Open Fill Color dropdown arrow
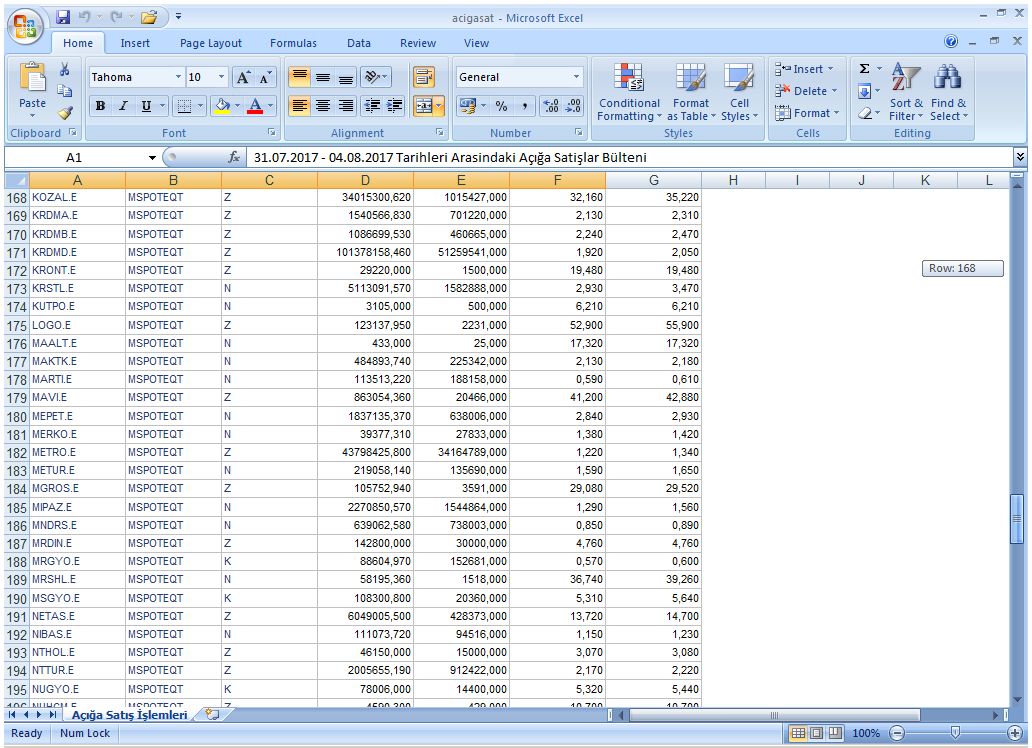Viewport: 1032px width, 748px height. [237, 105]
